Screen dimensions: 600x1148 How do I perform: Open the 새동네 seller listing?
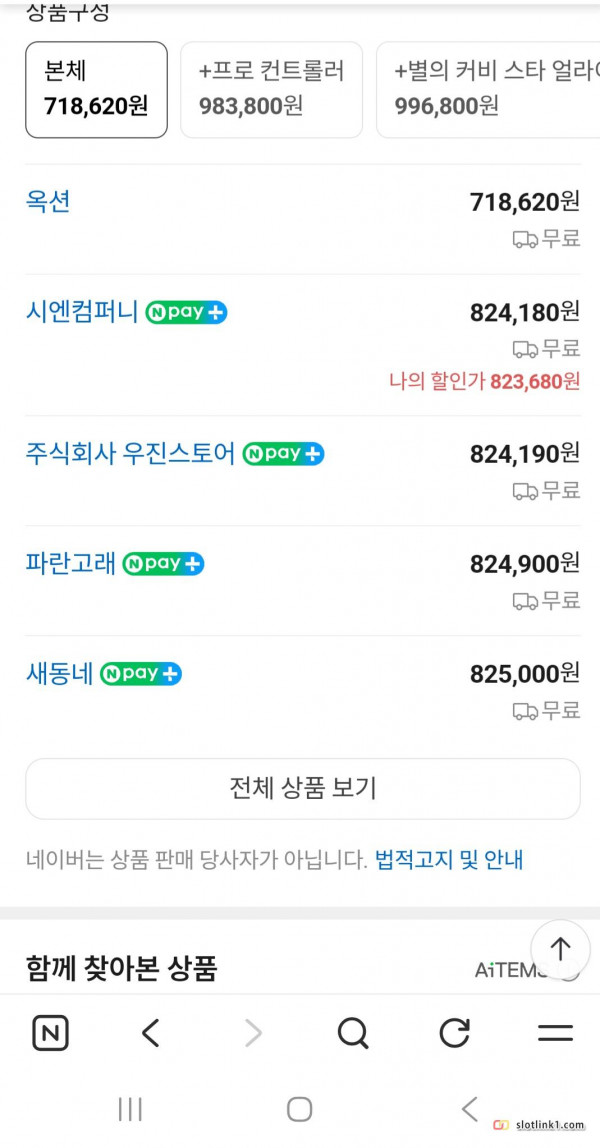(59, 673)
